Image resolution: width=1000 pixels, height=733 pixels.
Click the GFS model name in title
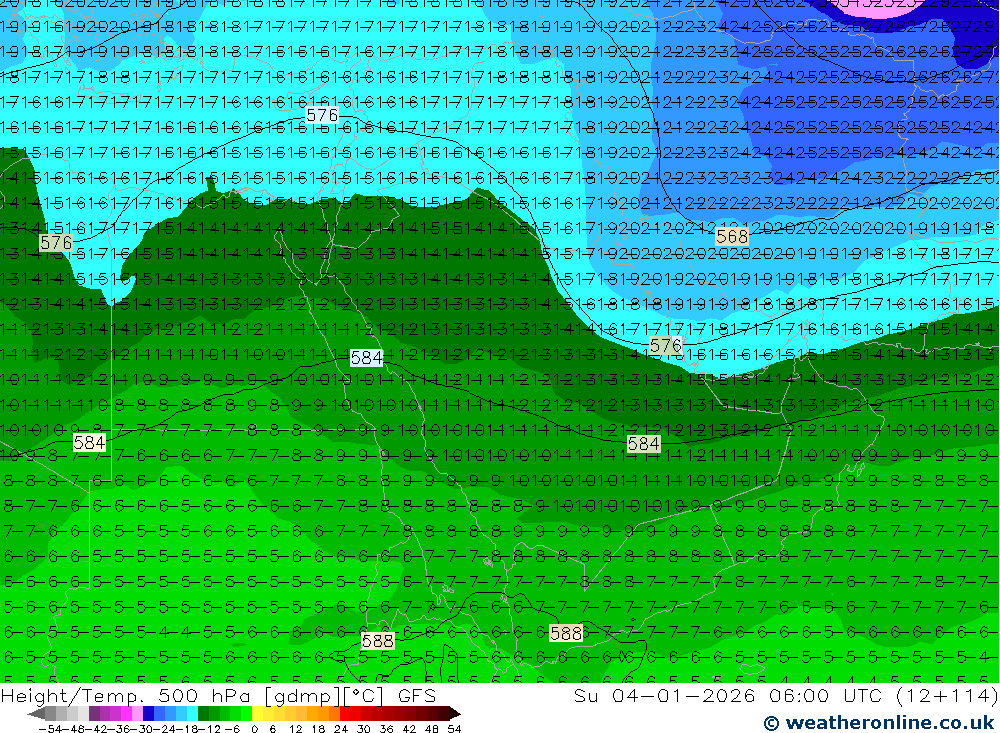tap(417, 695)
